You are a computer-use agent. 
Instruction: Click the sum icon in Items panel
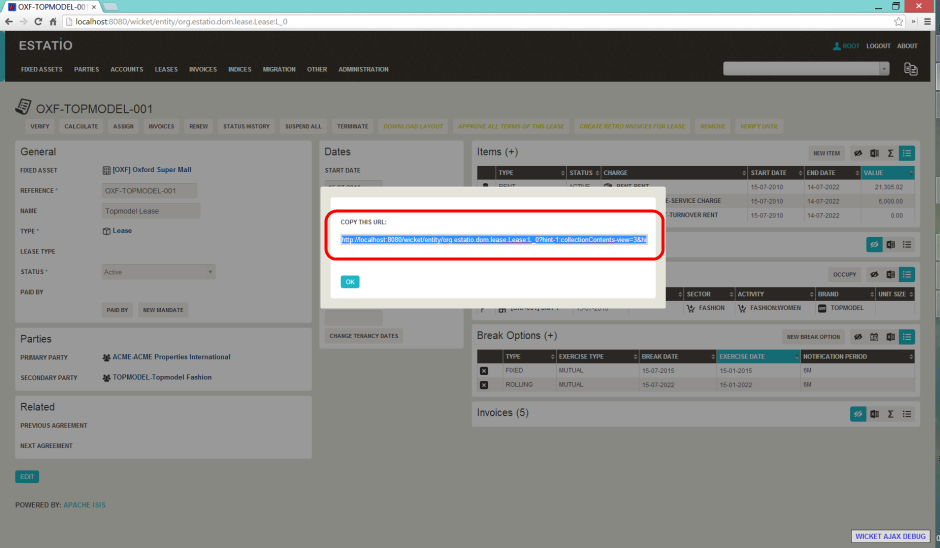(x=890, y=153)
